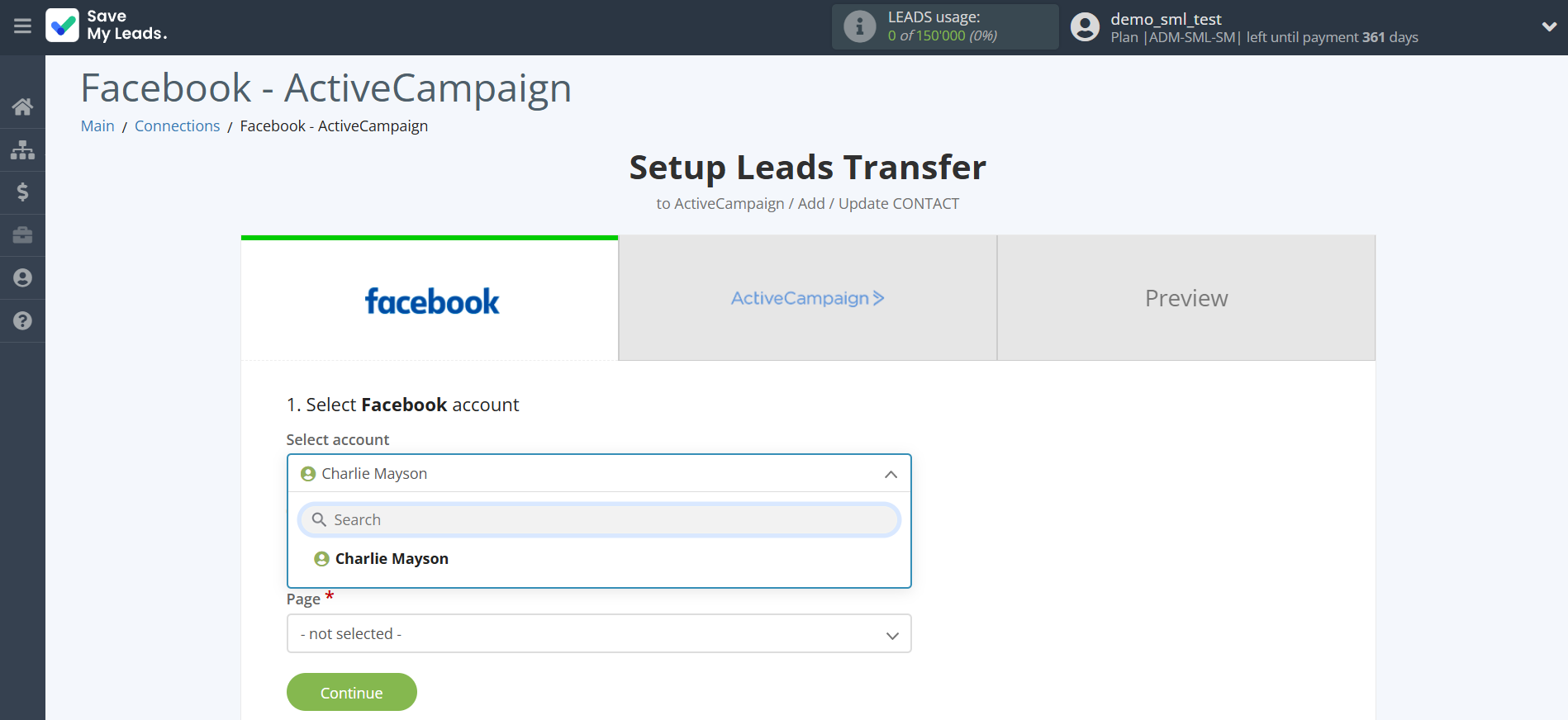
Task: Click the LEADS usage info icon
Action: point(859,26)
